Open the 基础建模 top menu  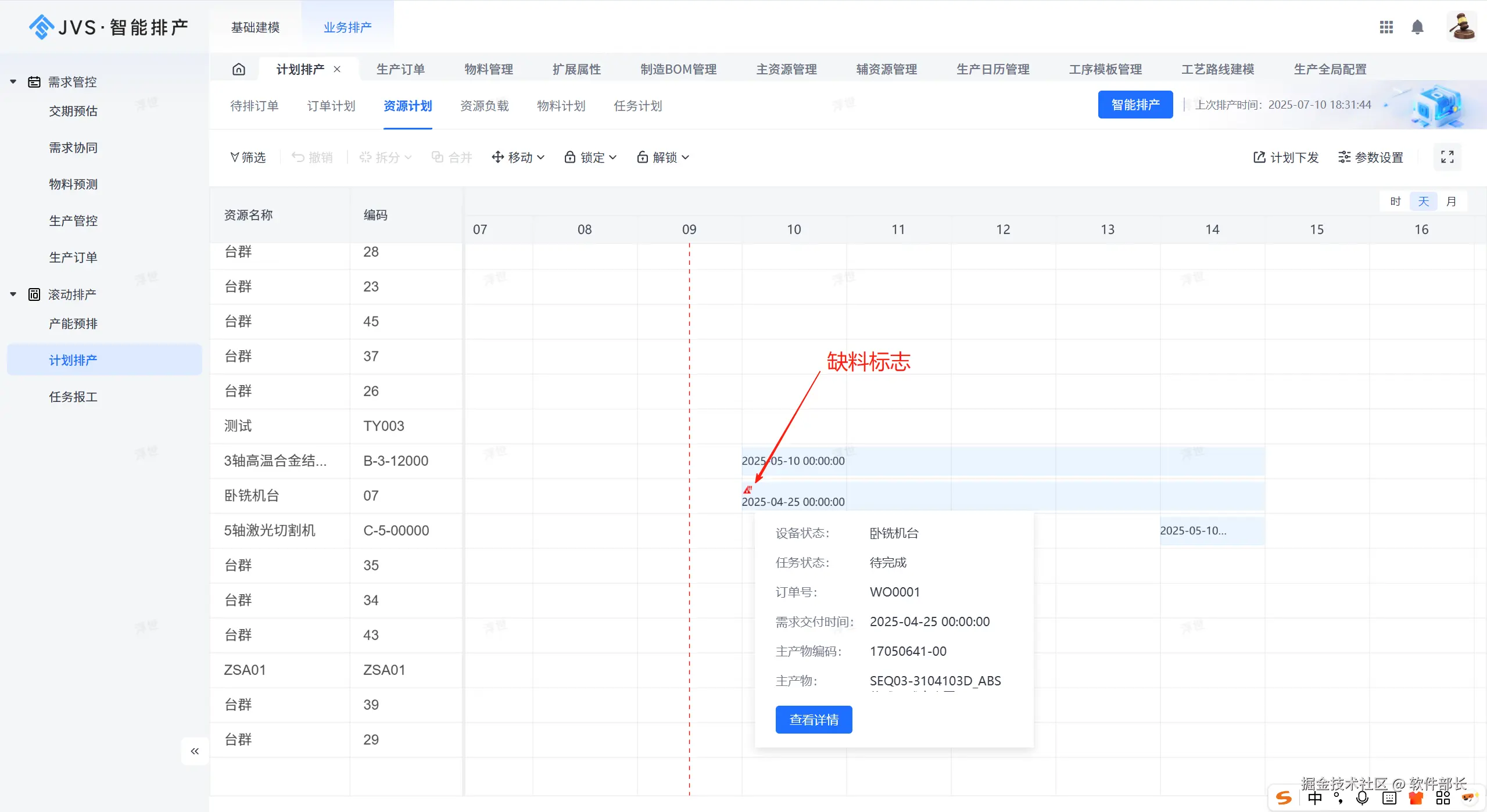[x=255, y=27]
